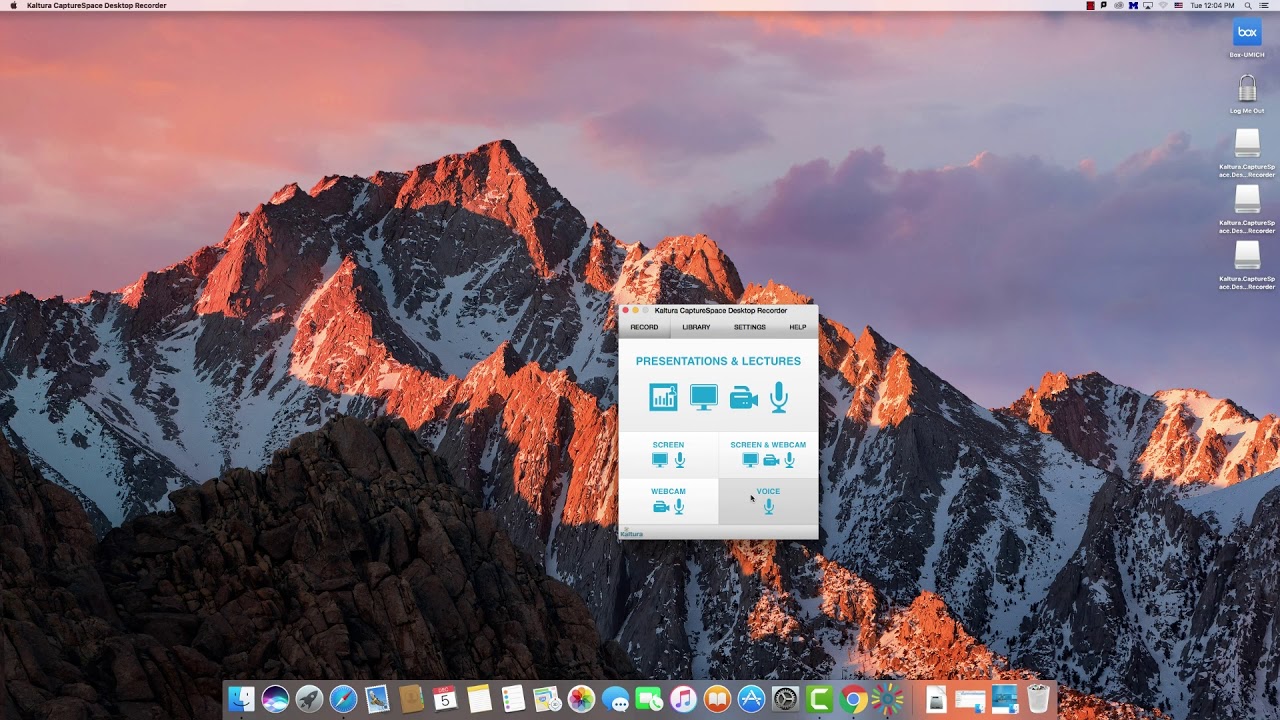Click the US flag input menu icon
The width and height of the screenshot is (1280, 720).
click(1179, 5)
